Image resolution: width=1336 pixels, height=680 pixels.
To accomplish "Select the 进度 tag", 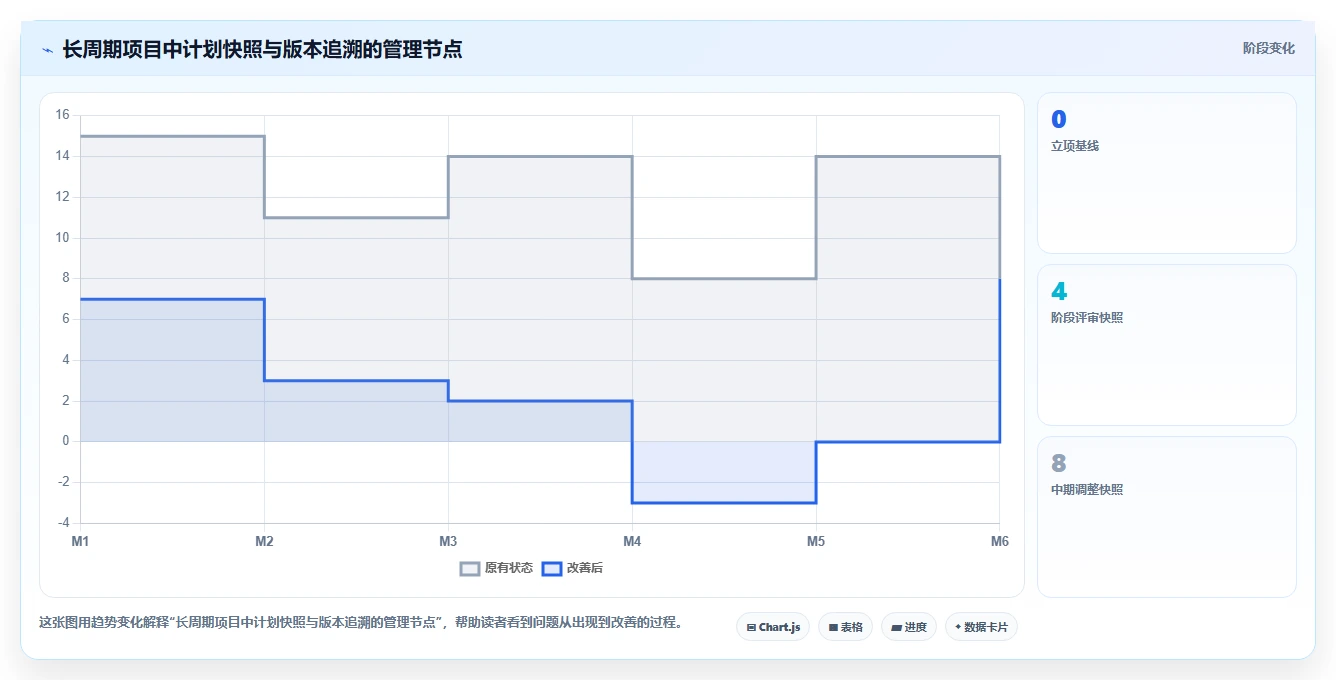I will (908, 627).
